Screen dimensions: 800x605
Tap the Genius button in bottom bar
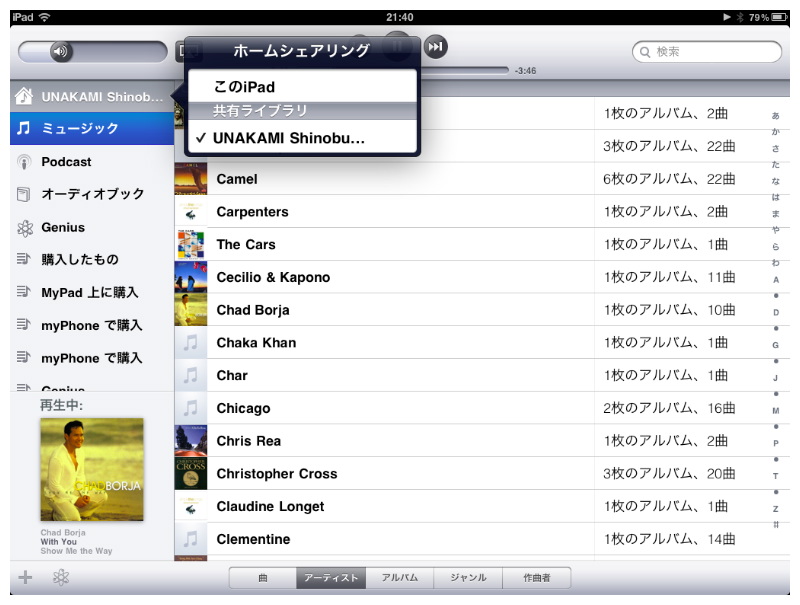[61, 577]
